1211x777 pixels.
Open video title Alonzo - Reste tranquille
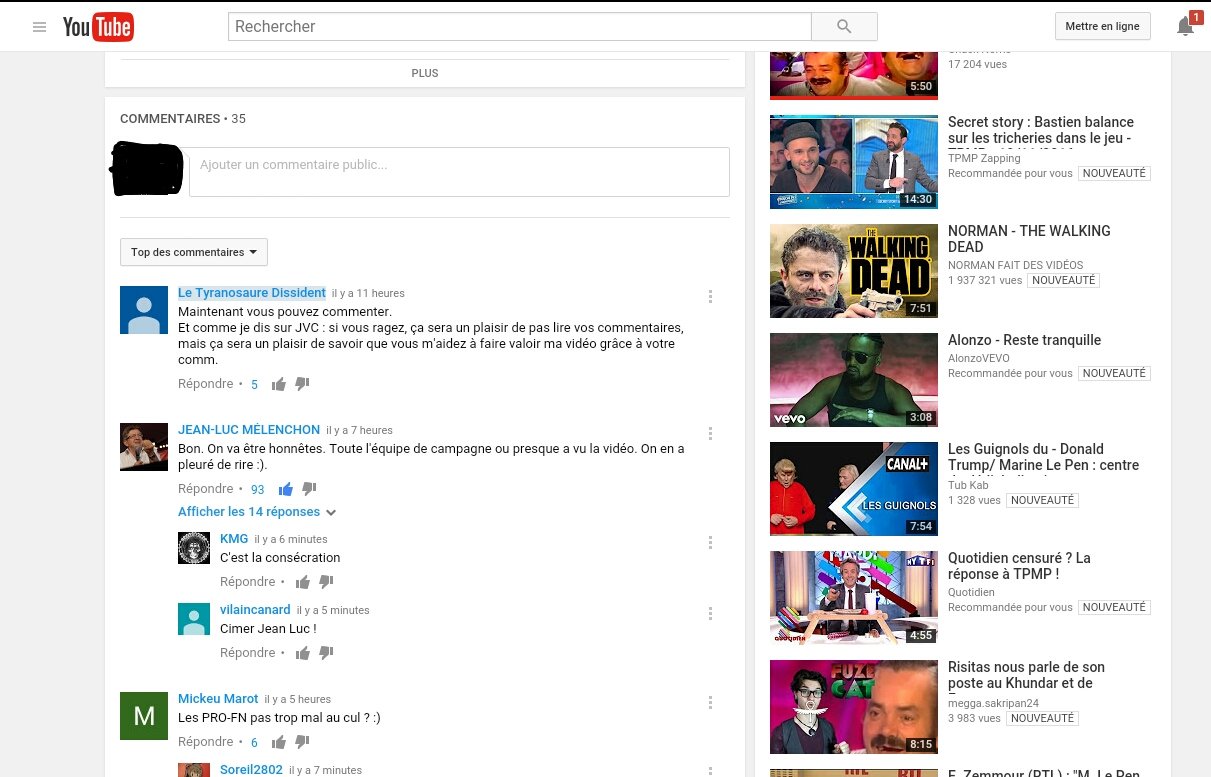1024,340
